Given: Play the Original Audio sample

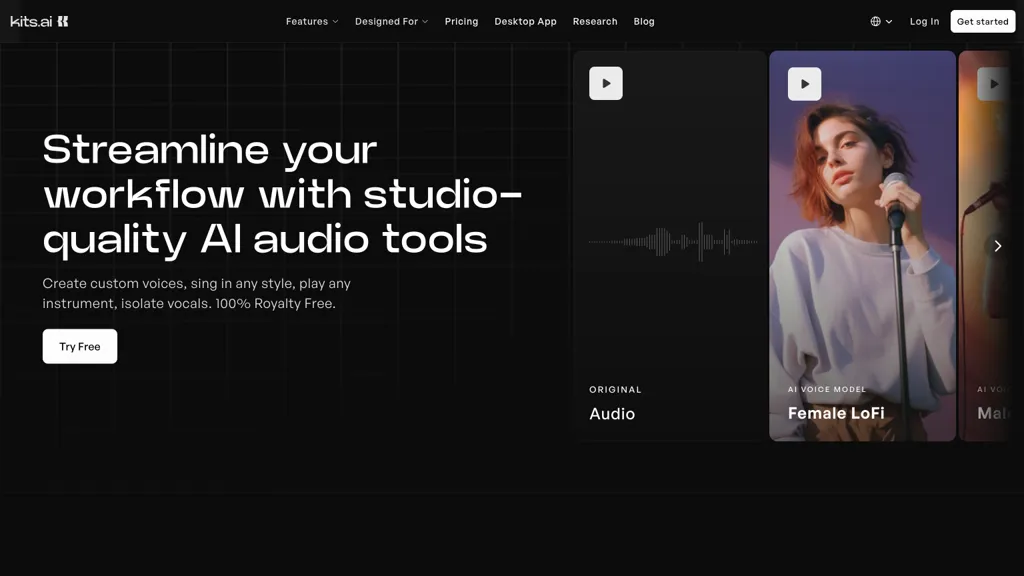Looking at the screenshot, I should click(606, 84).
